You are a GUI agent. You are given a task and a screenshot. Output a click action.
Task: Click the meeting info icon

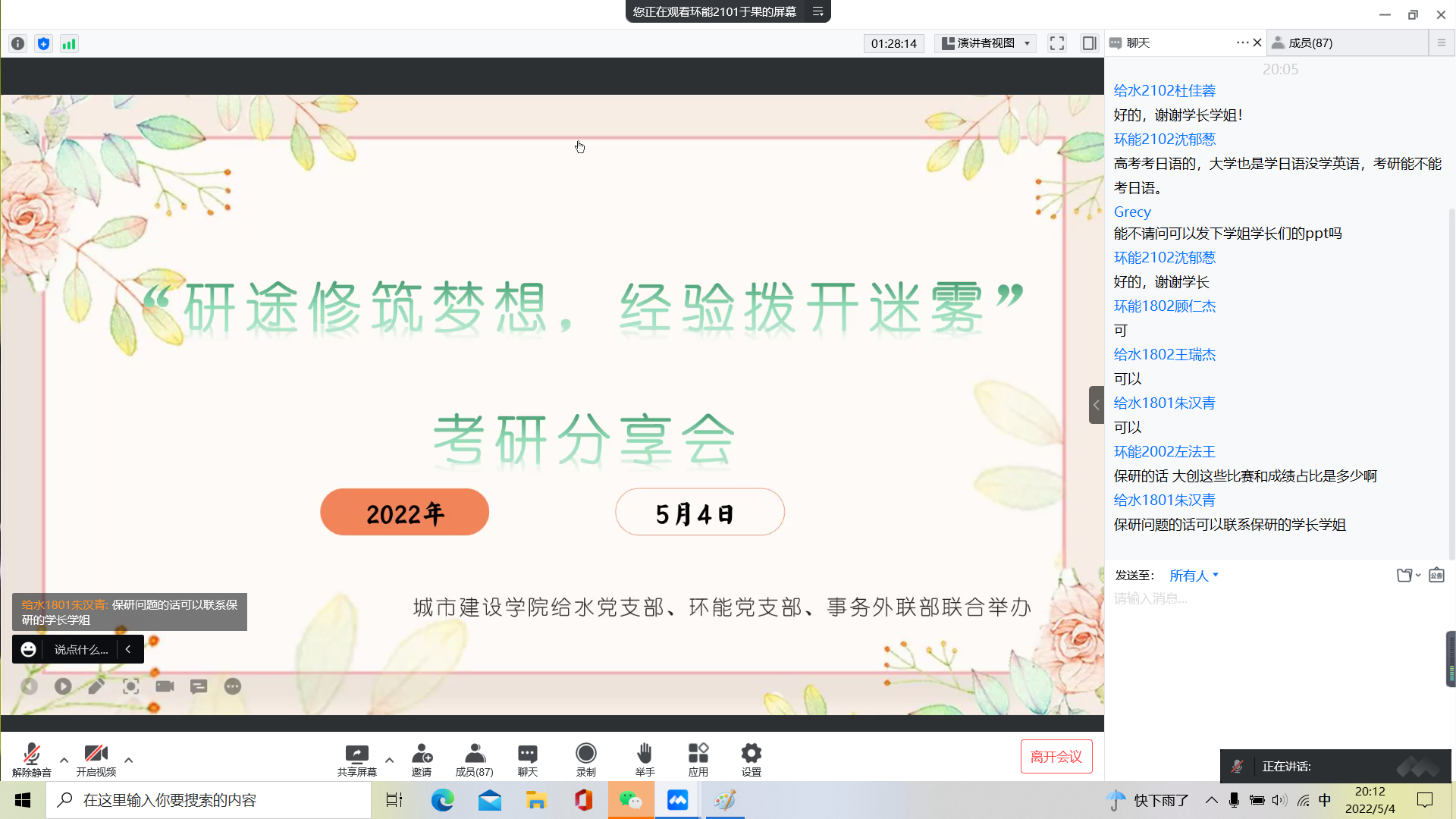coord(18,44)
